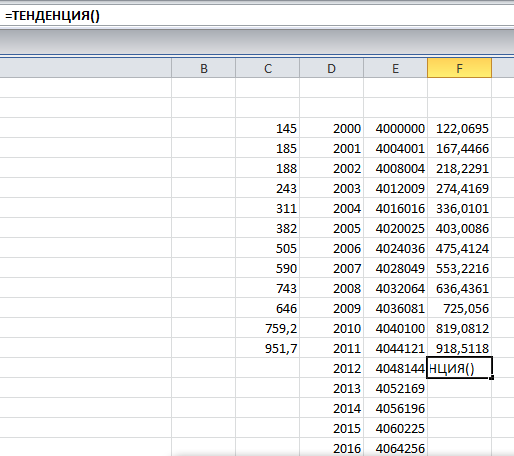Select cell with value 4000000
Screen dimensions: 514x456
click(396, 128)
